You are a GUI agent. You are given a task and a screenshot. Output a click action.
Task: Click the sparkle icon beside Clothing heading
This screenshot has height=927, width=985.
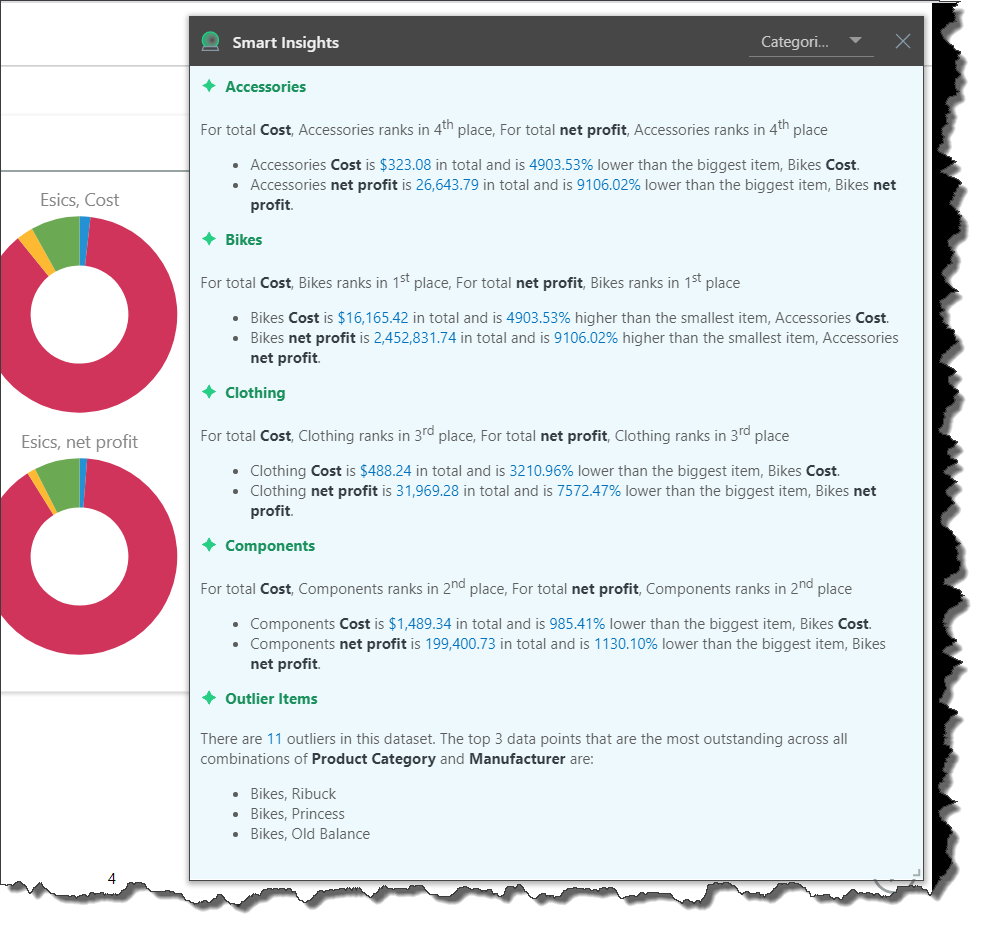tap(208, 392)
